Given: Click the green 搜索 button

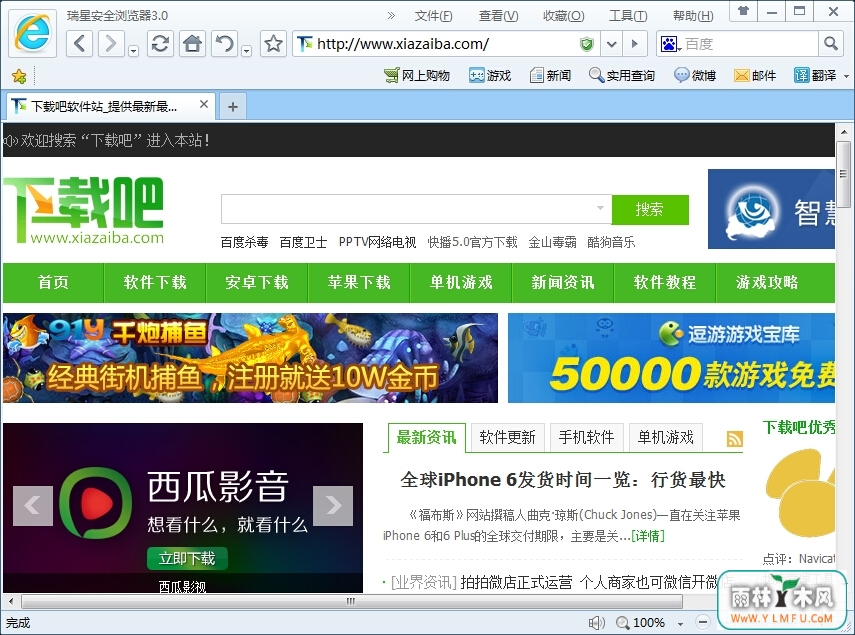Looking at the screenshot, I should tap(650, 209).
